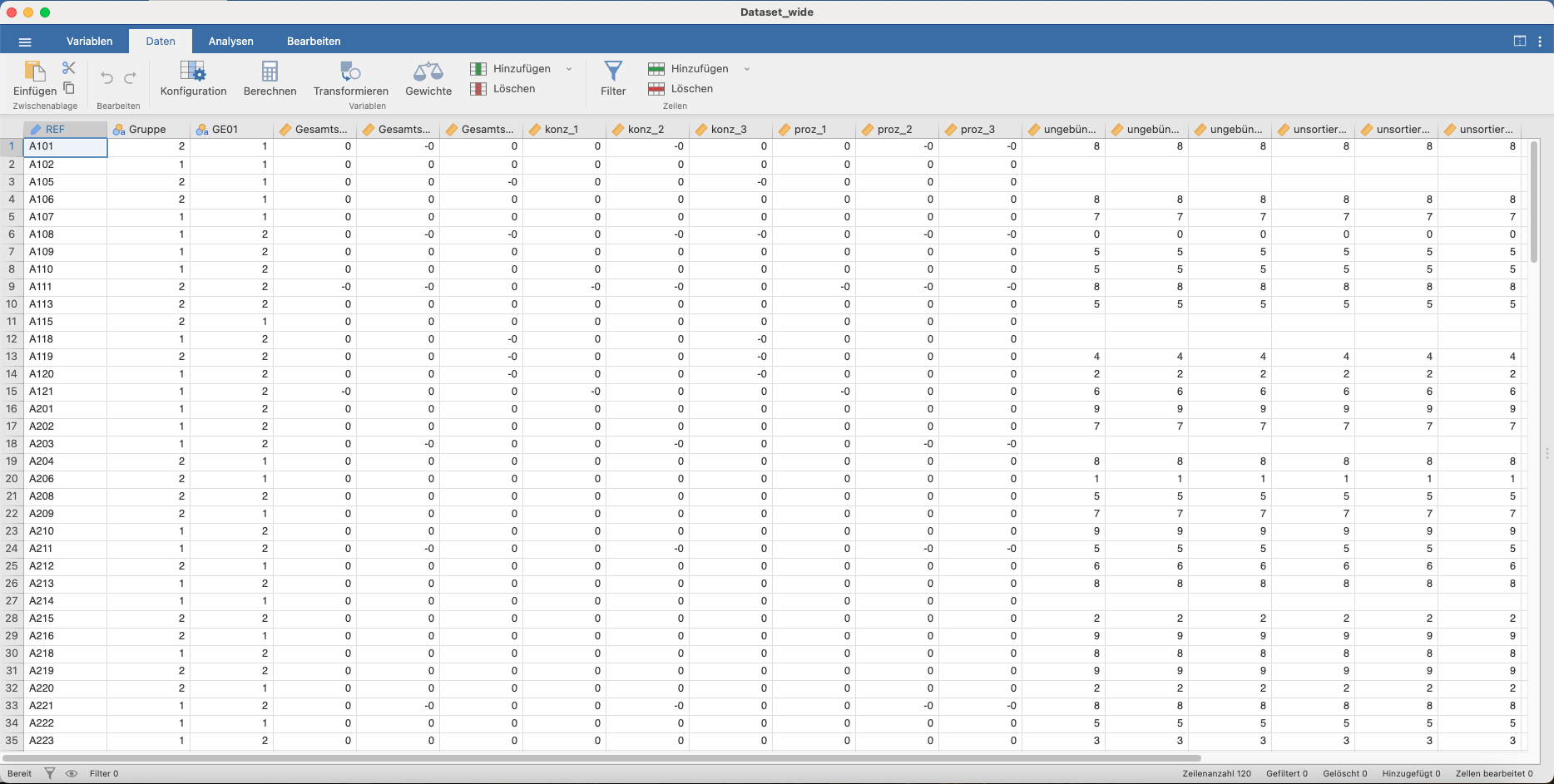Click 'Gefiltert 0' in status bar
The width and height of the screenshot is (1554, 784).
pos(1287,774)
